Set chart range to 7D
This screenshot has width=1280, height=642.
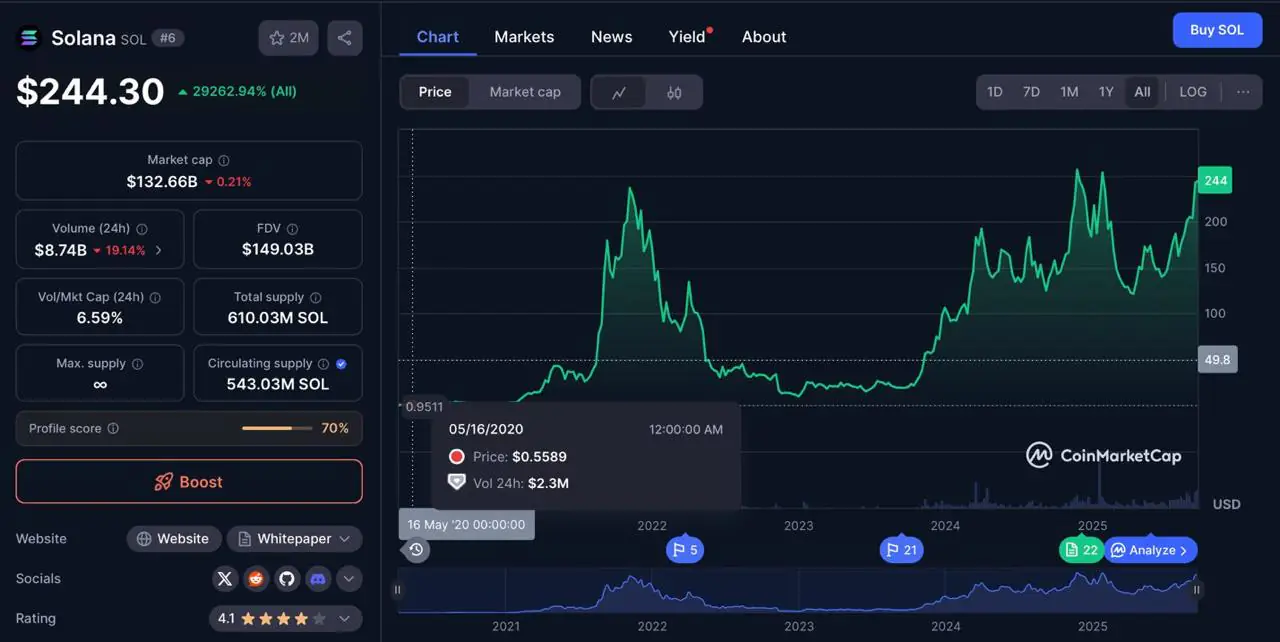[x=1031, y=92]
